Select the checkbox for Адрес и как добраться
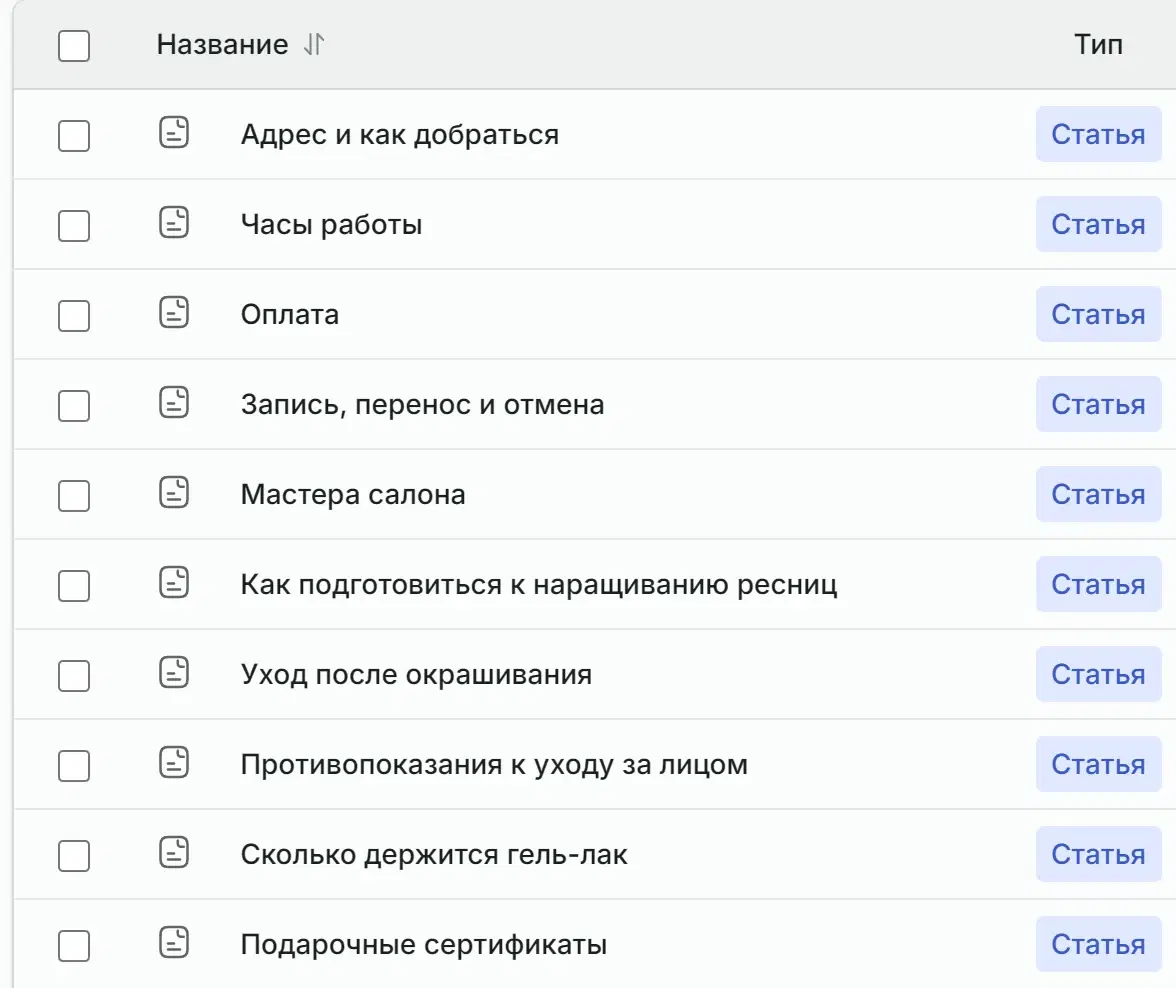The height and width of the screenshot is (988, 1176). point(74,136)
